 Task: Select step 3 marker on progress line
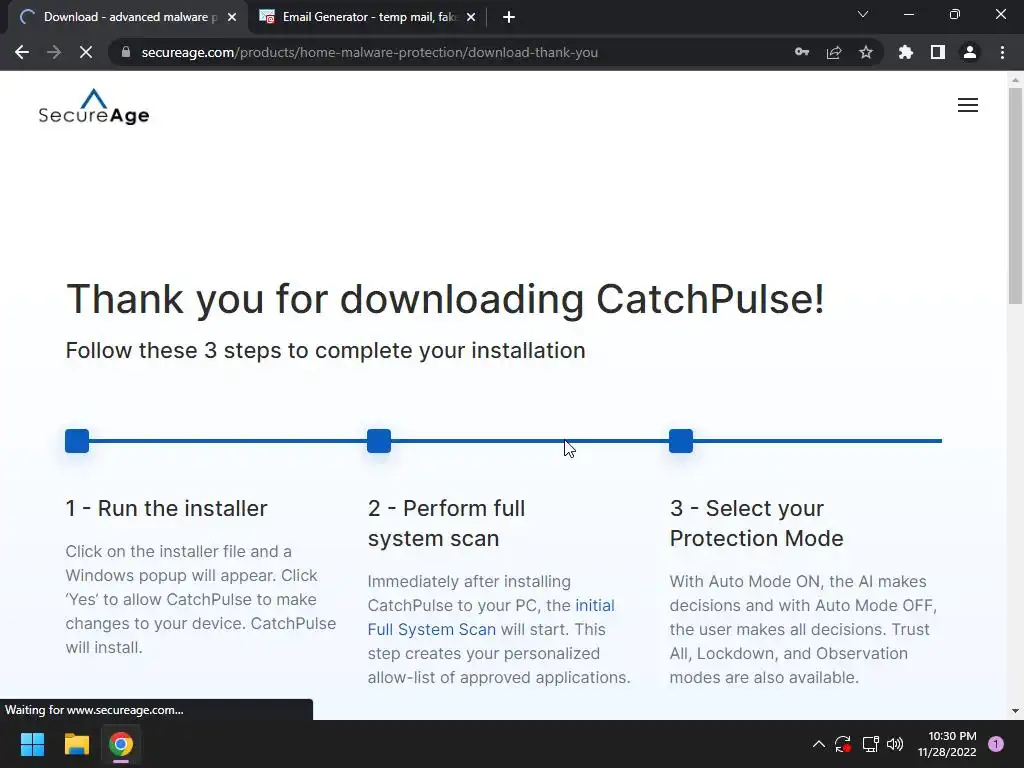(681, 441)
